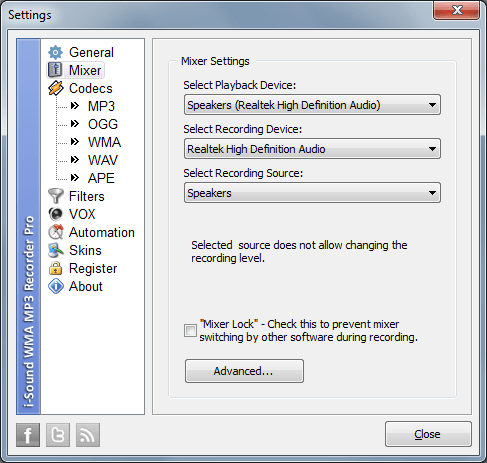Click the VOX speaker icon
Image resolution: width=487 pixels, height=463 pixels.
(55, 214)
